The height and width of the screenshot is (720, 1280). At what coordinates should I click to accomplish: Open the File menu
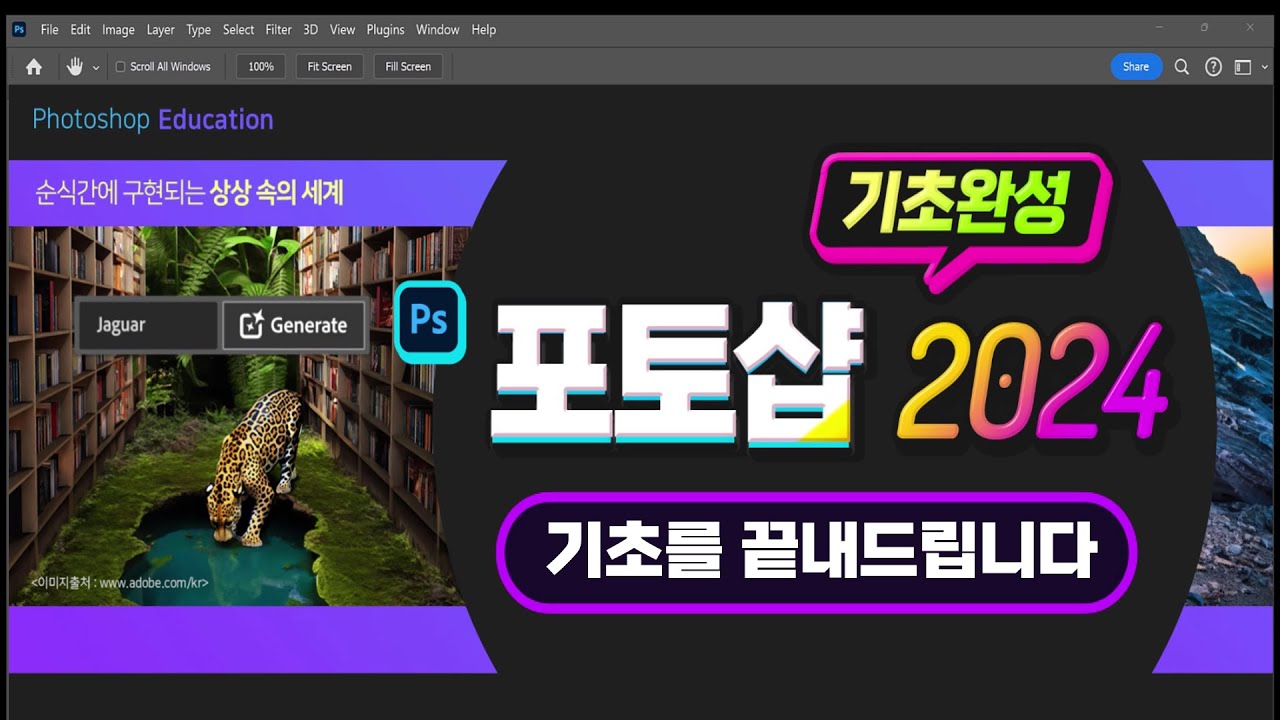click(49, 30)
